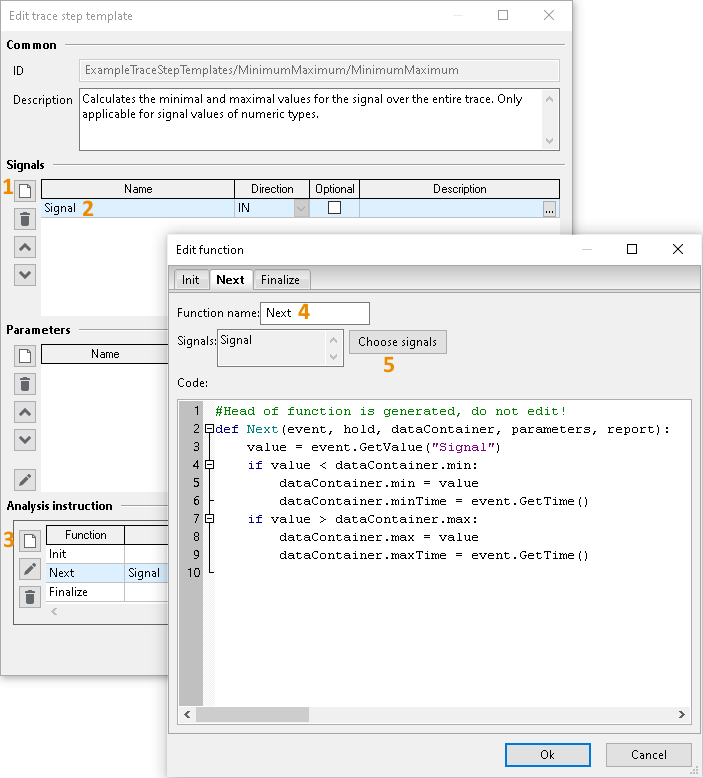Screen dimensions: 703x778
Task: Select the Next tab
Action: click(x=231, y=279)
